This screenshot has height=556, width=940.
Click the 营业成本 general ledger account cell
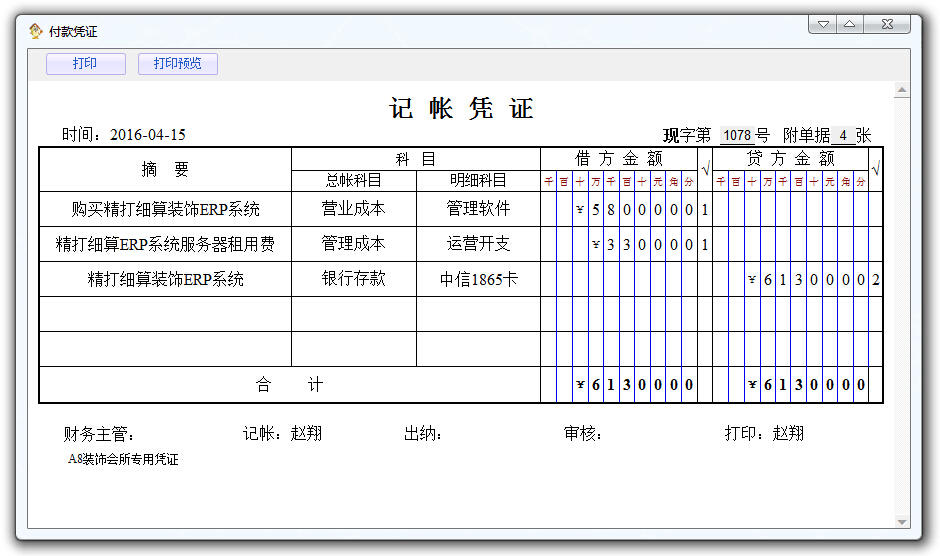pyautogui.click(x=353, y=209)
